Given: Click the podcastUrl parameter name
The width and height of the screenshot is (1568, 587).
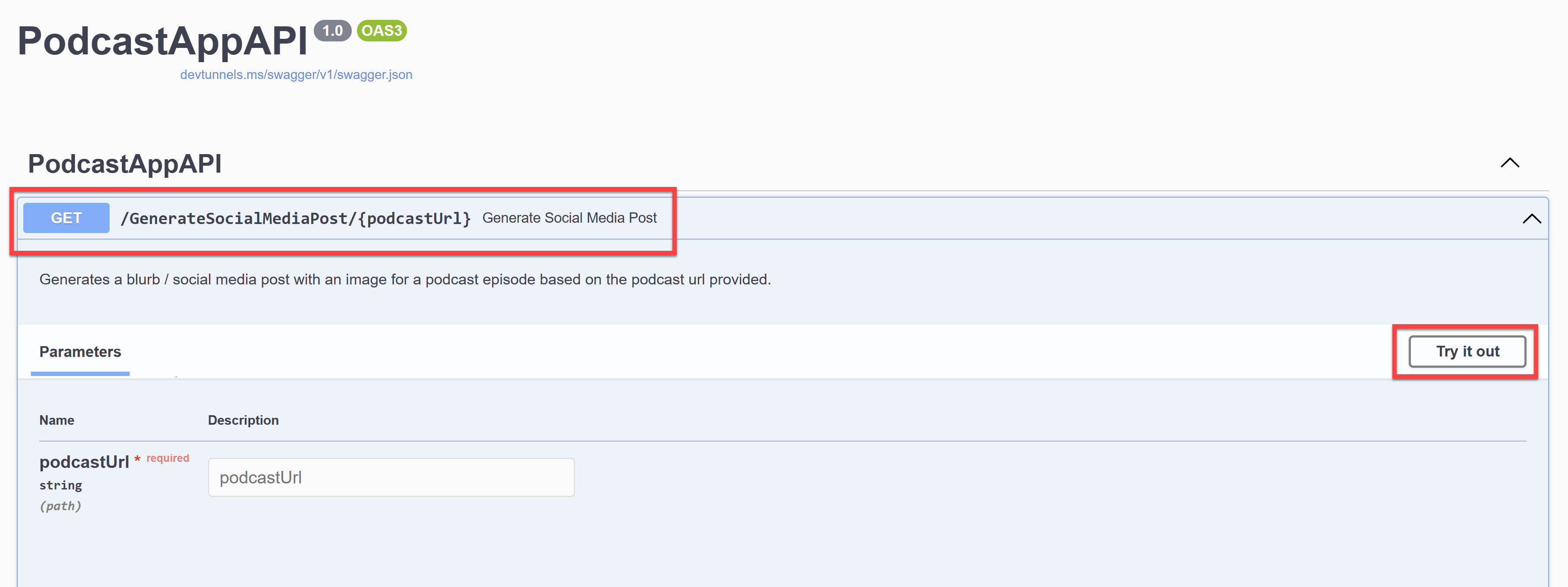Looking at the screenshot, I should (x=85, y=461).
